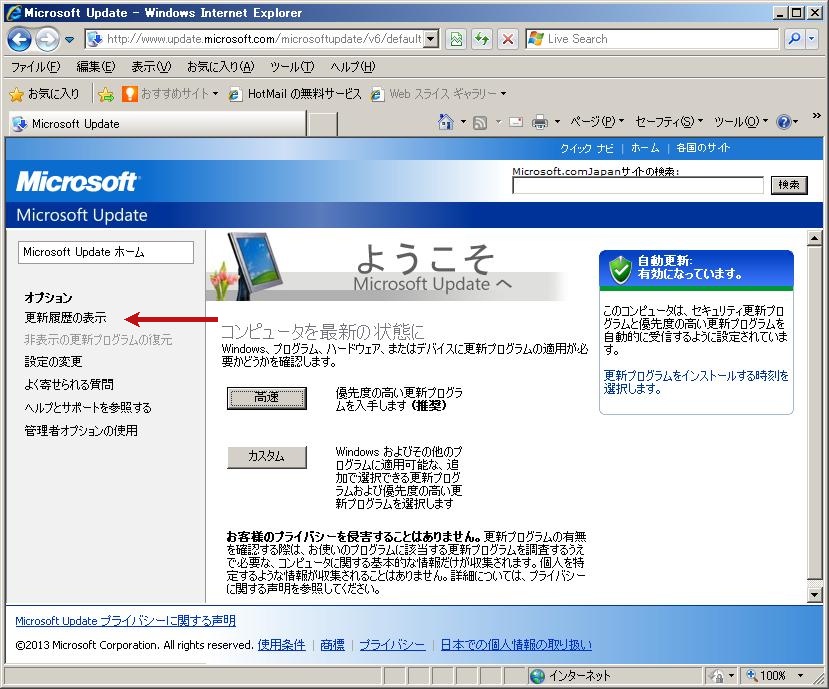Click the Stop loading icon

point(508,39)
